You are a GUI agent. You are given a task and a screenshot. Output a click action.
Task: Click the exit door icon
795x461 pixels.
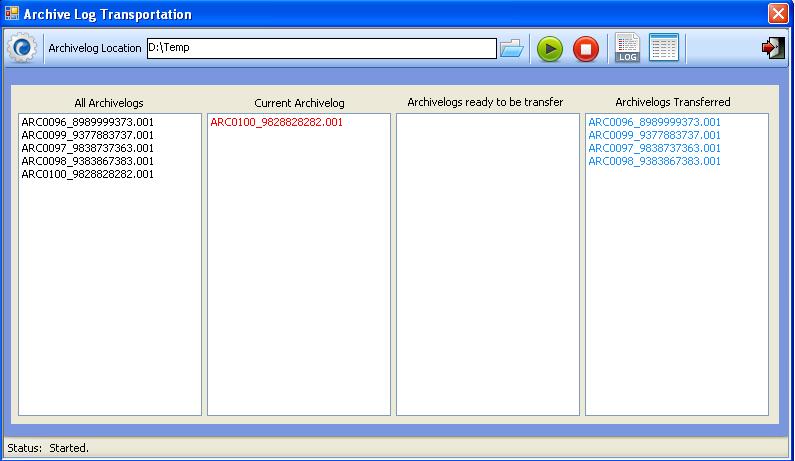tap(773, 48)
